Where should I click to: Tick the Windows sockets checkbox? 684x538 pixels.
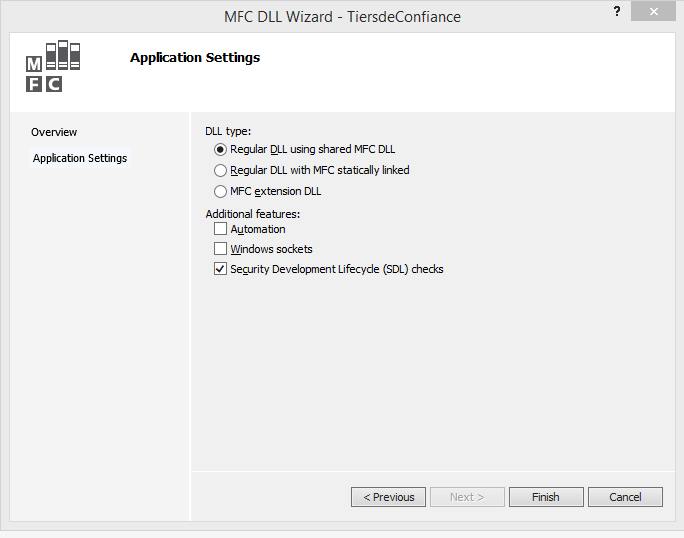[221, 249]
